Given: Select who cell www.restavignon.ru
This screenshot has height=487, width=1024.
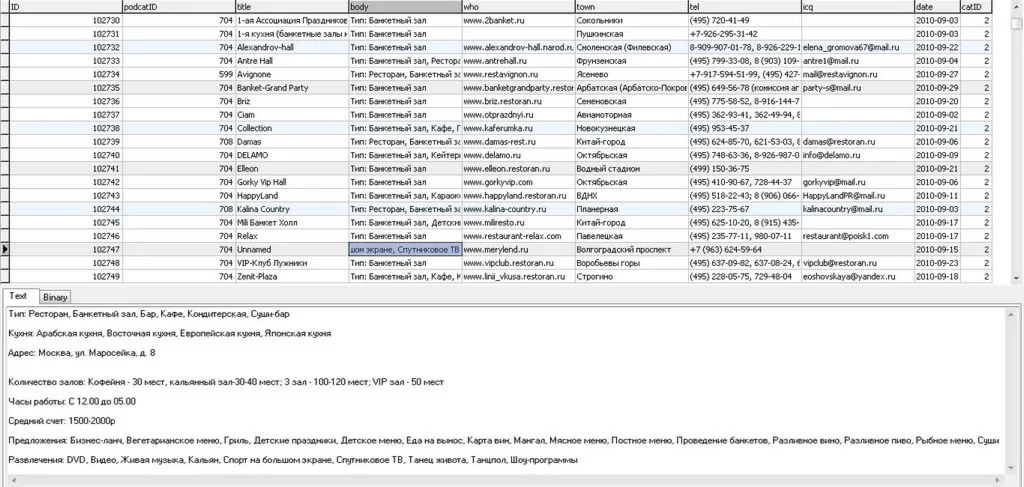Looking at the screenshot, I should 518,74.
